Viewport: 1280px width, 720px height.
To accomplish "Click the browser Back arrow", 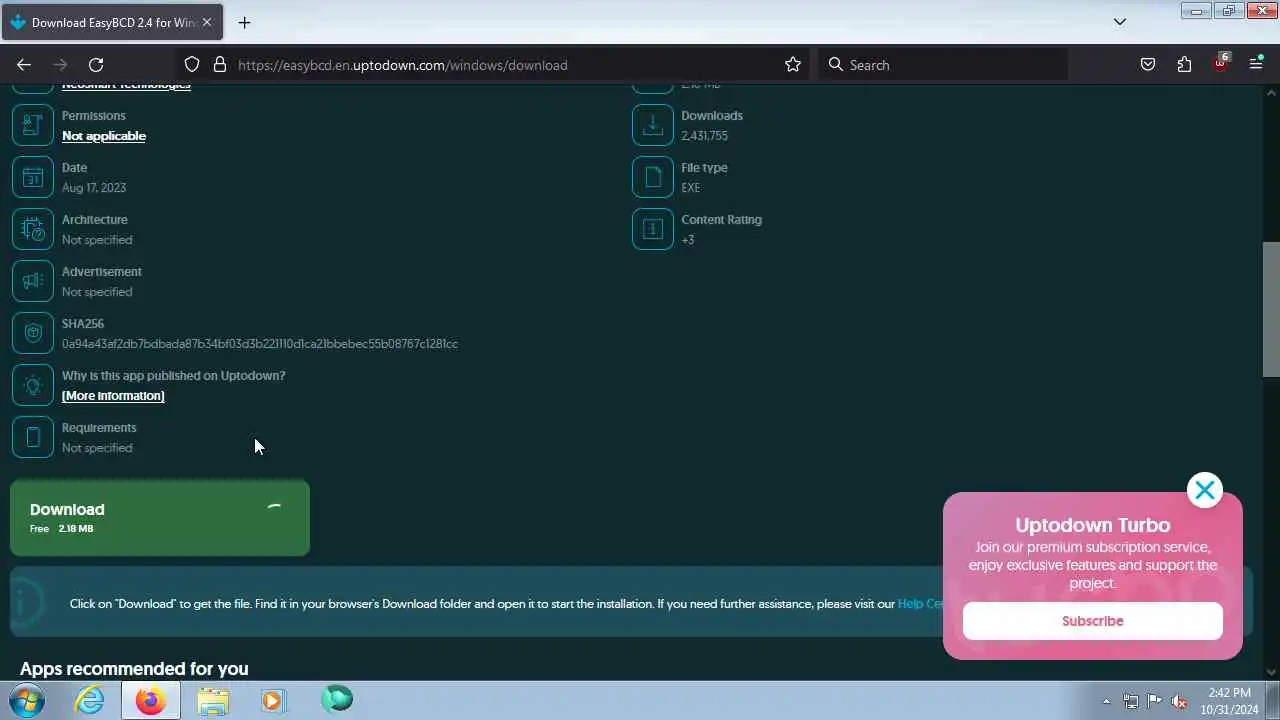I will click(x=24, y=65).
